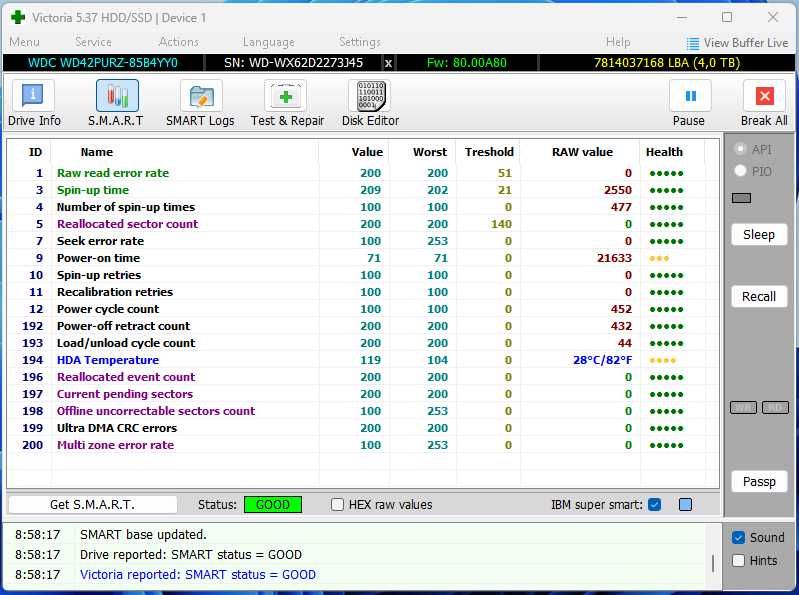Image resolution: width=799 pixels, height=595 pixels.
Task: Sort by the Value column header
Action: pos(367,152)
